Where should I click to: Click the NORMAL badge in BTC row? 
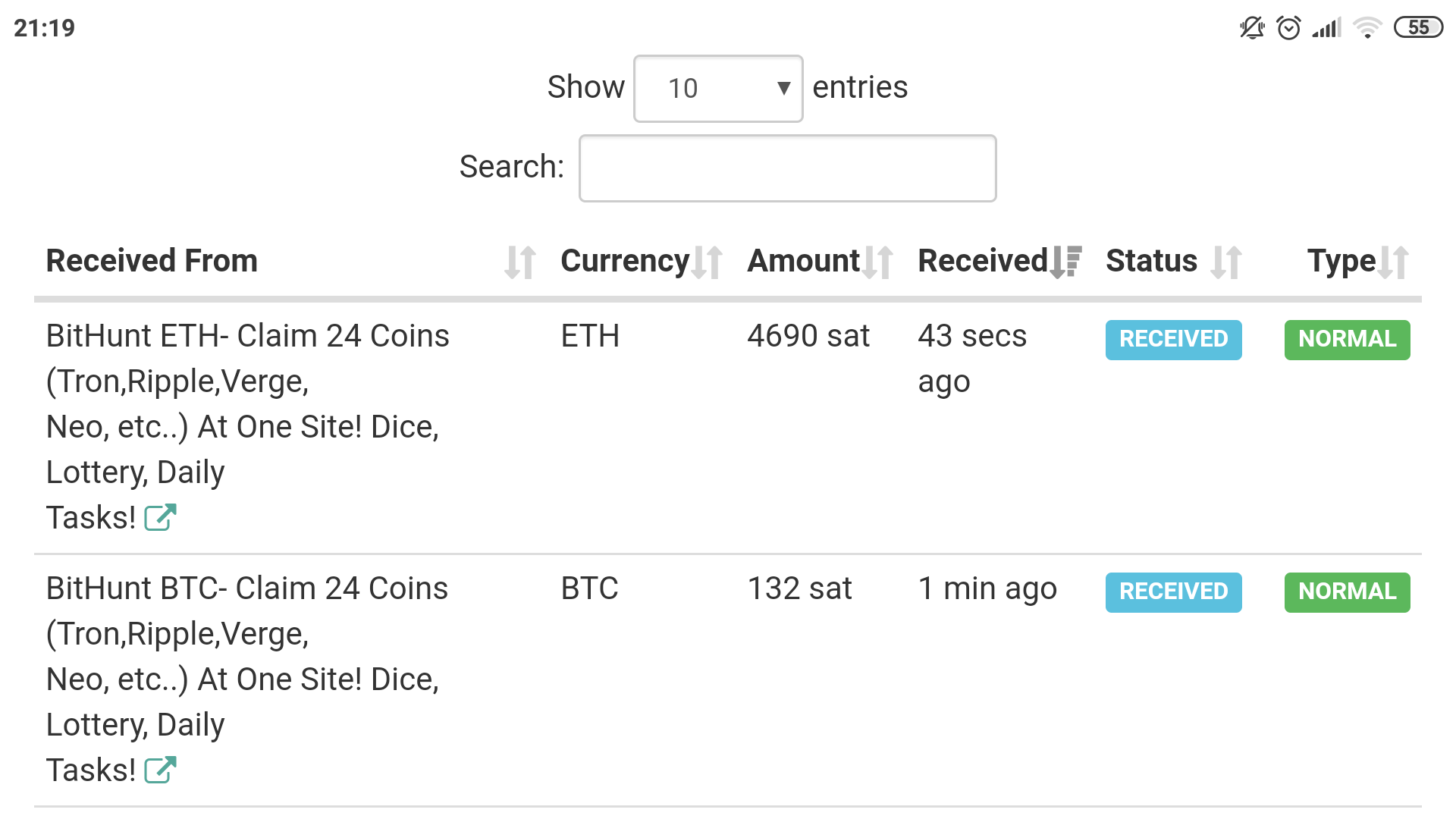tap(1347, 592)
